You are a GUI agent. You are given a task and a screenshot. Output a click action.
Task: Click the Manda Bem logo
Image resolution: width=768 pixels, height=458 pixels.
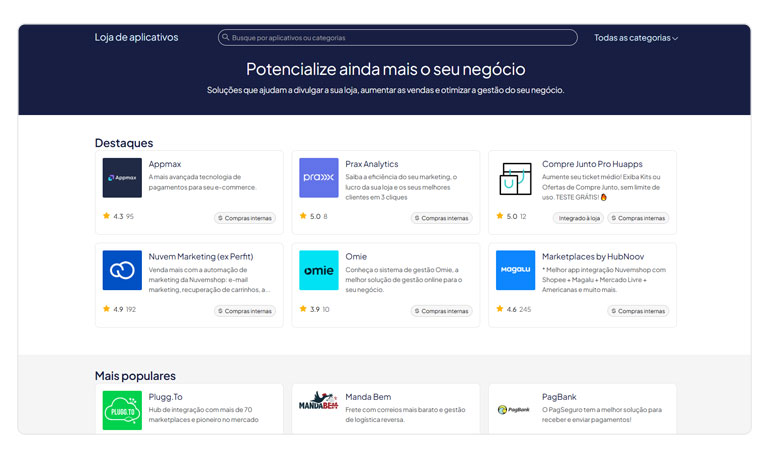319,407
